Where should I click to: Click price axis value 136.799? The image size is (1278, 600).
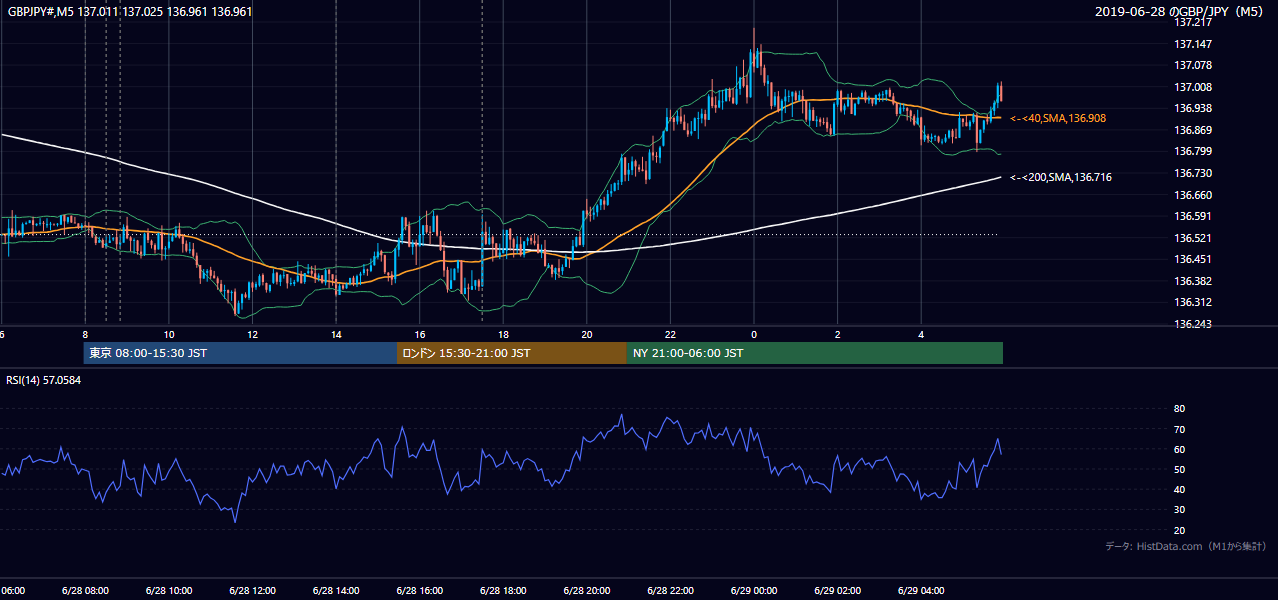pyautogui.click(x=1193, y=151)
